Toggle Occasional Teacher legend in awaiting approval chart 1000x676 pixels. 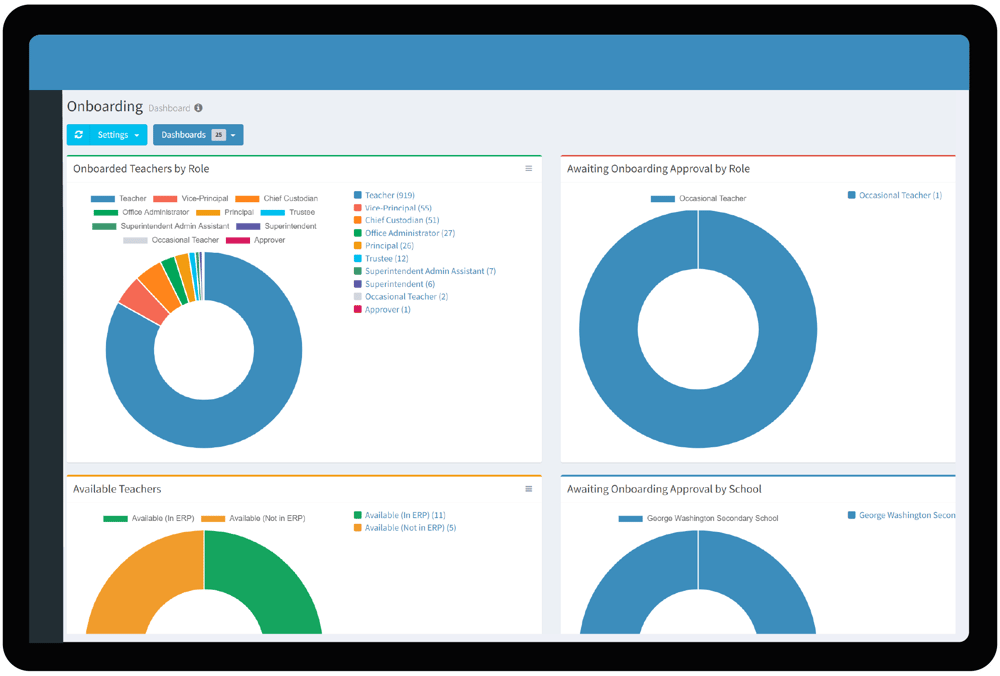click(x=698, y=198)
